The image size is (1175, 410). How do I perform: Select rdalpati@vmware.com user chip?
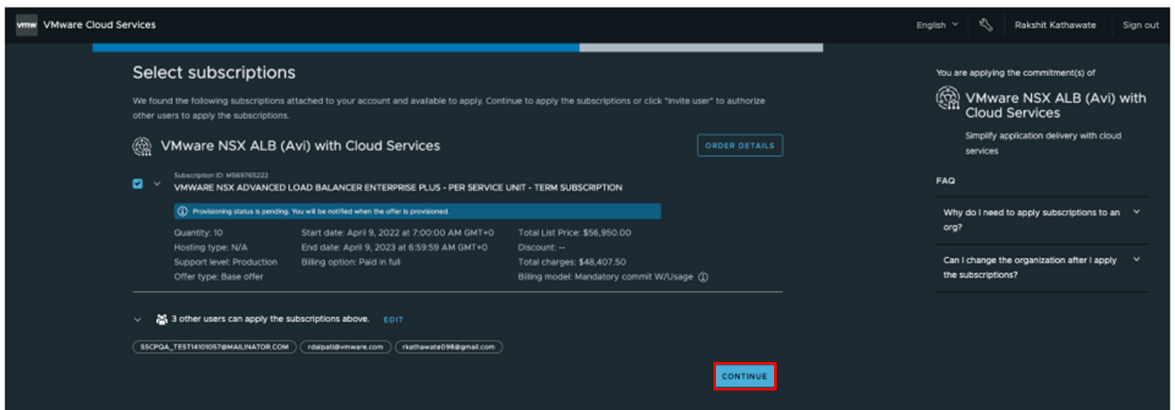coord(345,347)
